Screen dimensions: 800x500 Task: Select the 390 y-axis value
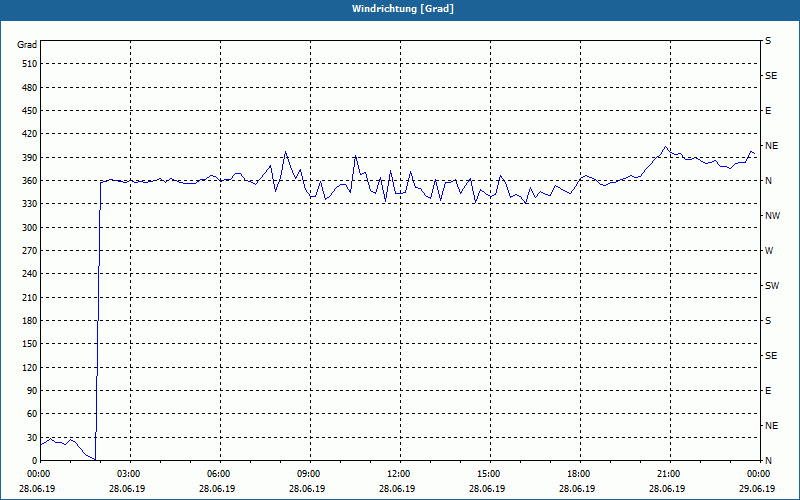30,158
